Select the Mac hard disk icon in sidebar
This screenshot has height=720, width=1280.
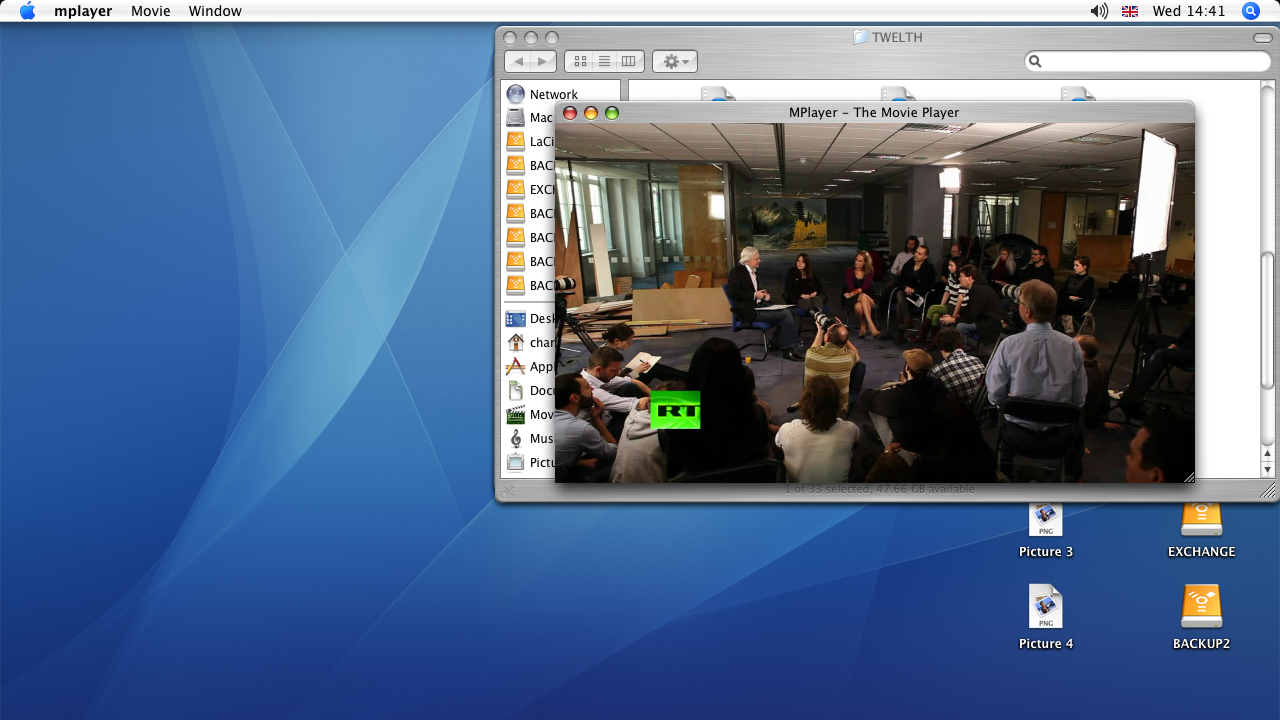[516, 118]
